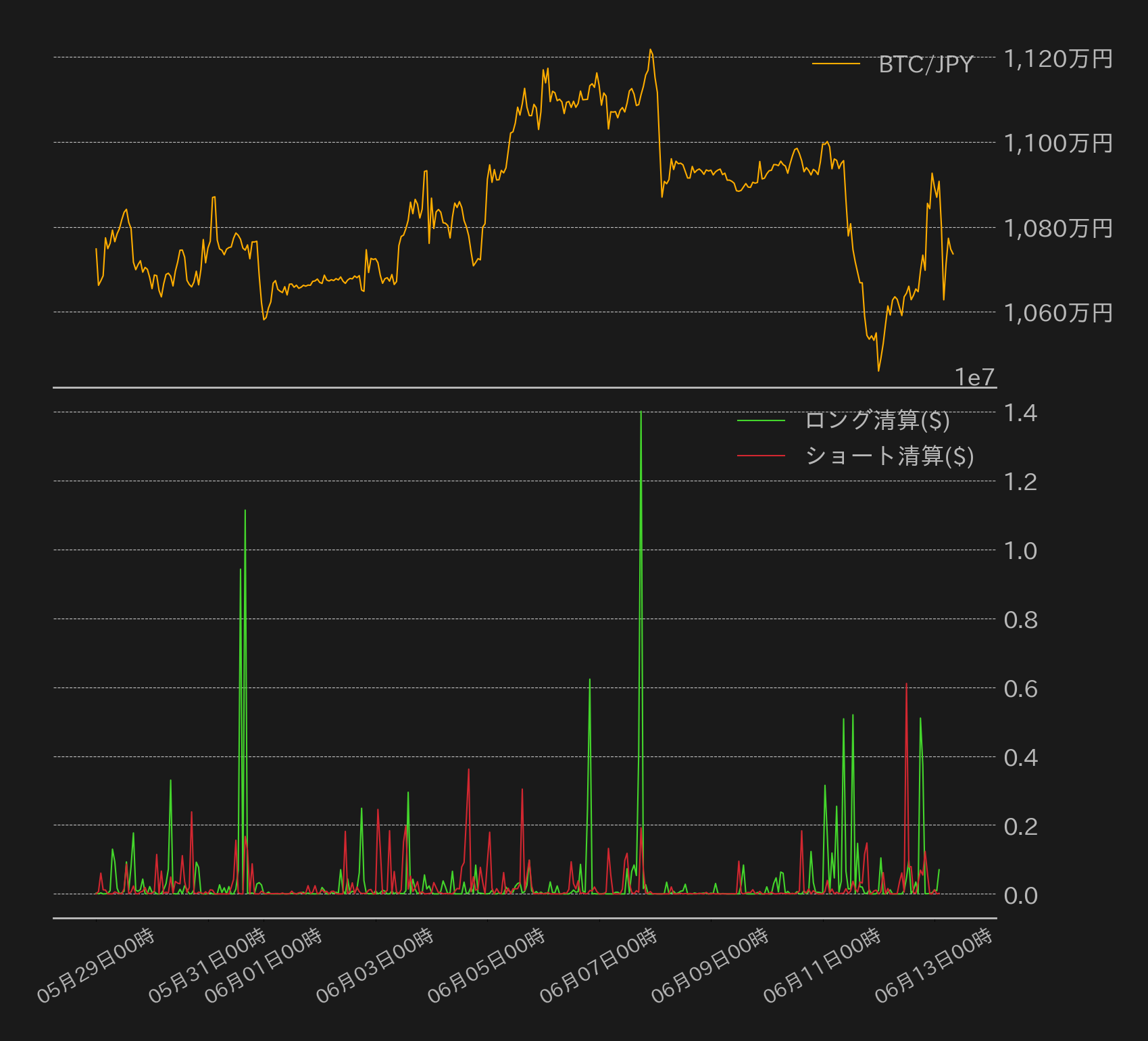Select the ショート清算($) legend text

[889, 456]
